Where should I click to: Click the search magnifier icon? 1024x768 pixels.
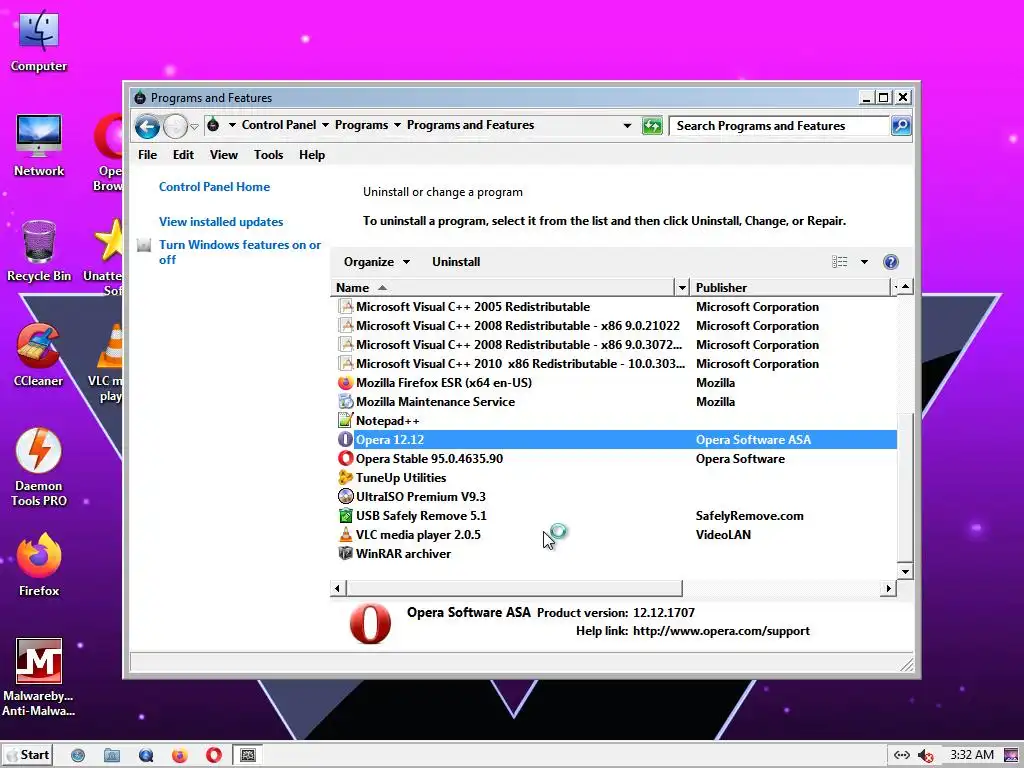coord(901,126)
